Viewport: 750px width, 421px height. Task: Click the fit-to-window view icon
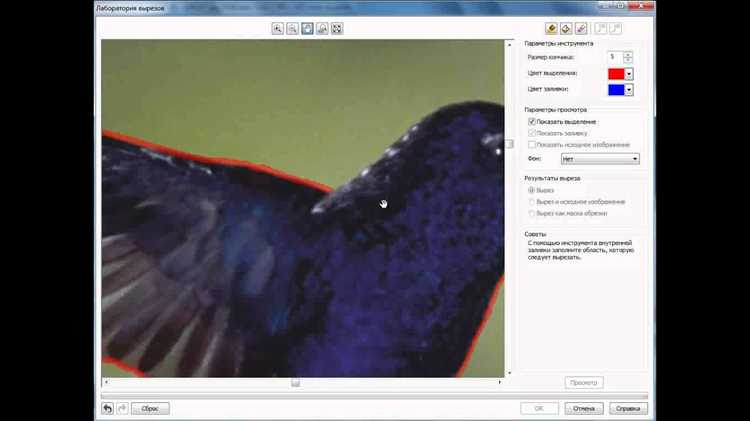tap(337, 29)
